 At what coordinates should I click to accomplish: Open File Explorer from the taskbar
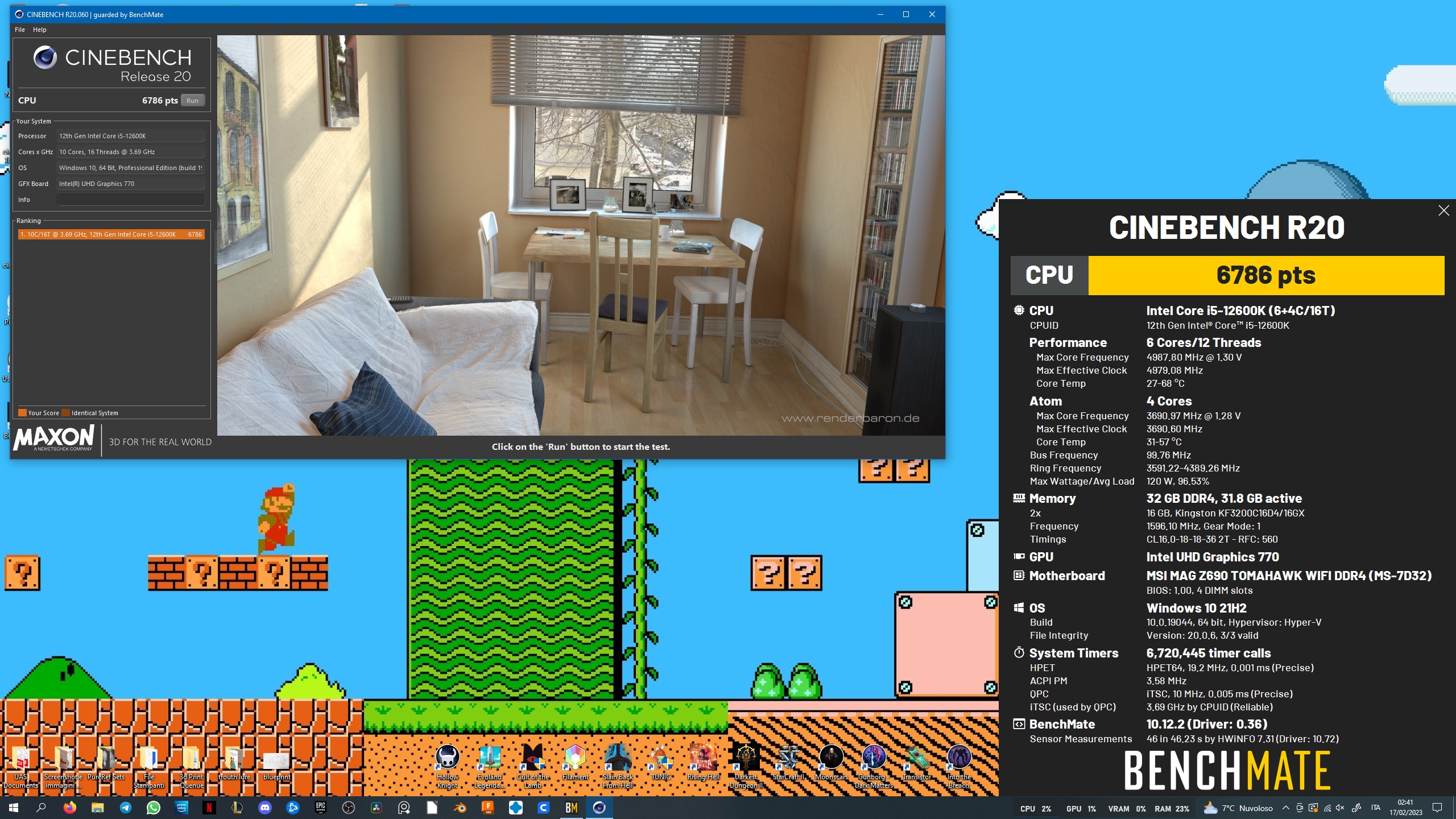(x=97, y=808)
